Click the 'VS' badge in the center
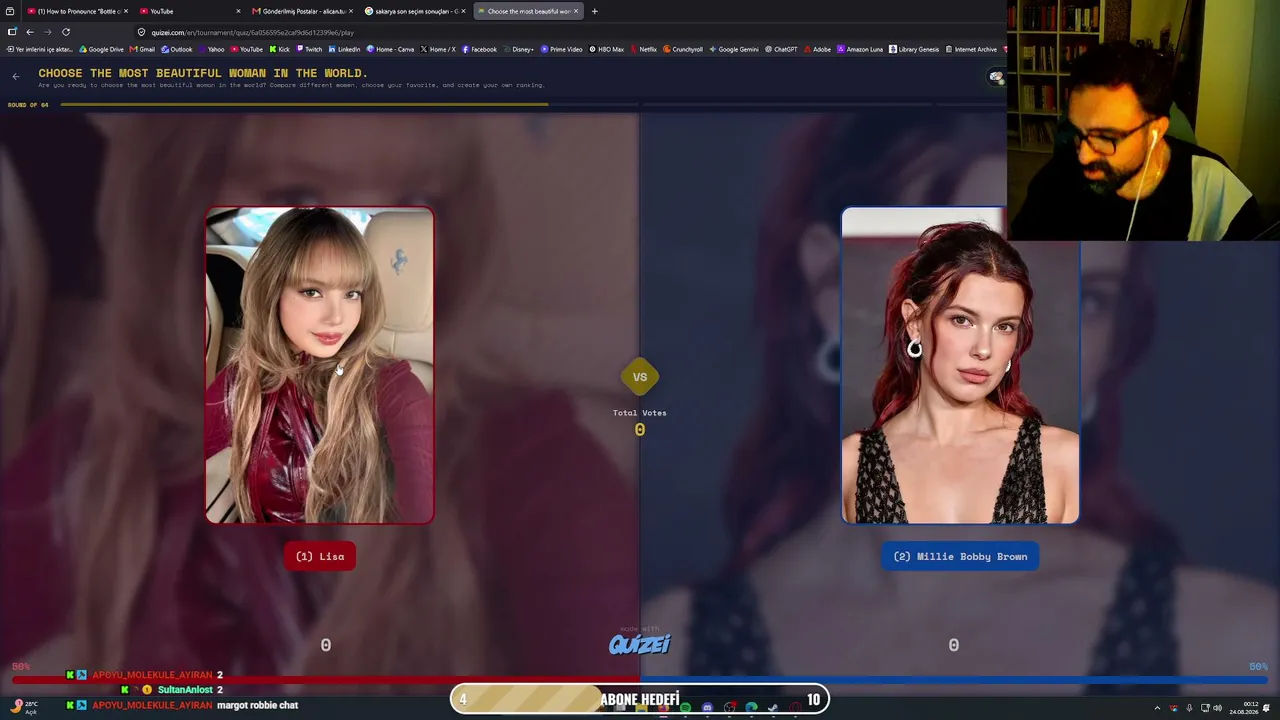 [x=640, y=377]
